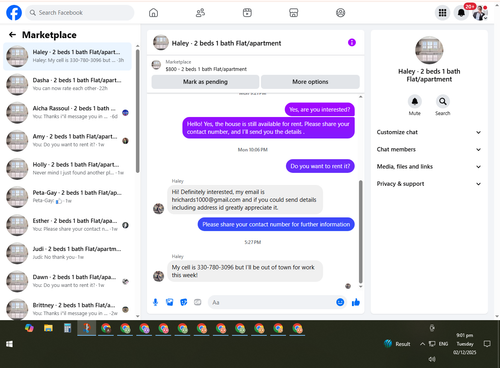Mark the listing as pending
This screenshot has height=368, width=500.
(205, 82)
